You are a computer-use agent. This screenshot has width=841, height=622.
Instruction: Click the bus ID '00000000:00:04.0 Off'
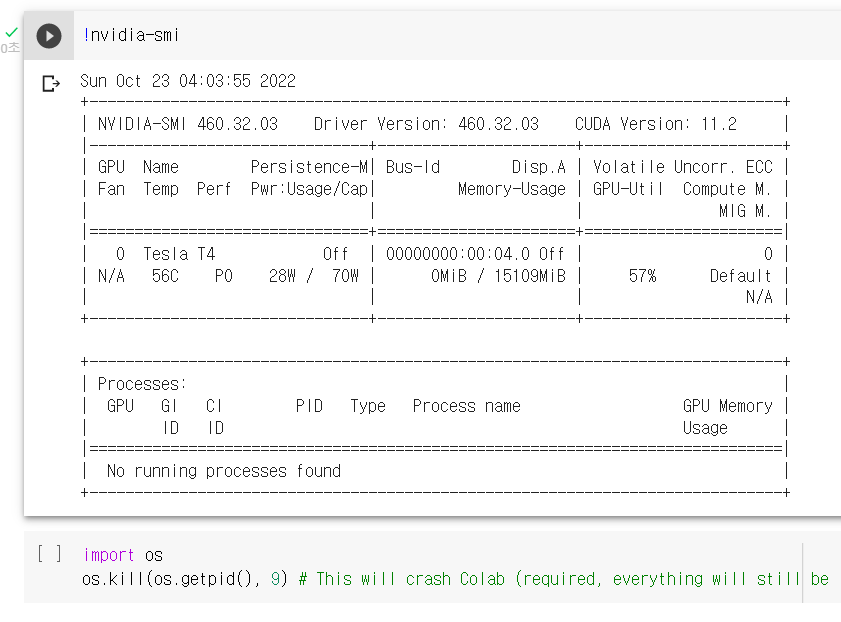point(475,254)
